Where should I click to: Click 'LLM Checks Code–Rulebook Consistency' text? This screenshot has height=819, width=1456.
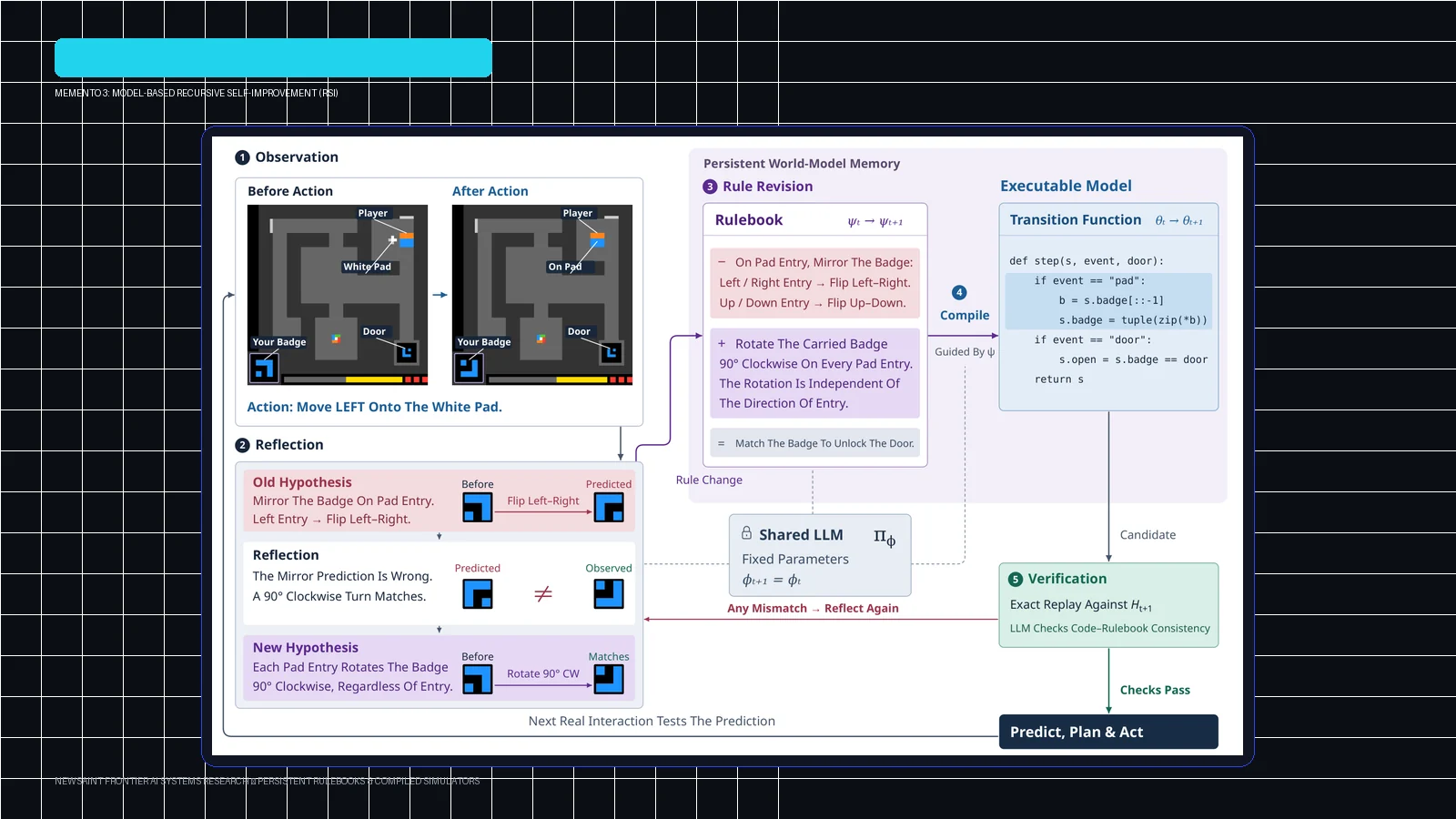coord(1110,628)
